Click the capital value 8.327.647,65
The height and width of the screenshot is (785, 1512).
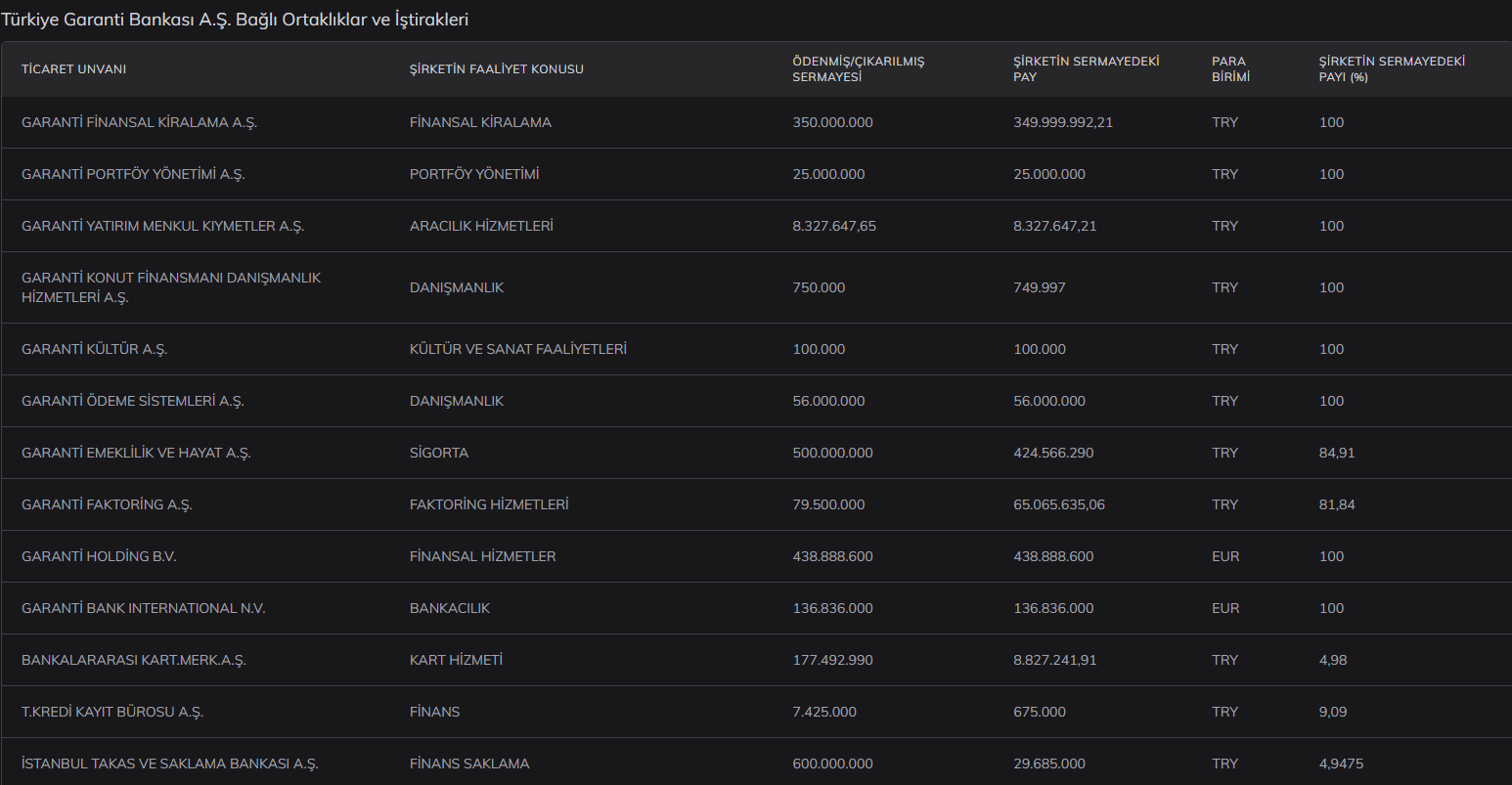point(834,226)
